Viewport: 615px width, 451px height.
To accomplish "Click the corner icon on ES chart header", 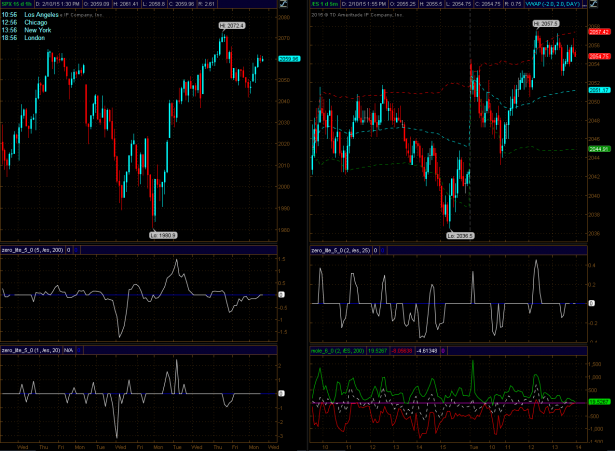I will pos(607,6).
